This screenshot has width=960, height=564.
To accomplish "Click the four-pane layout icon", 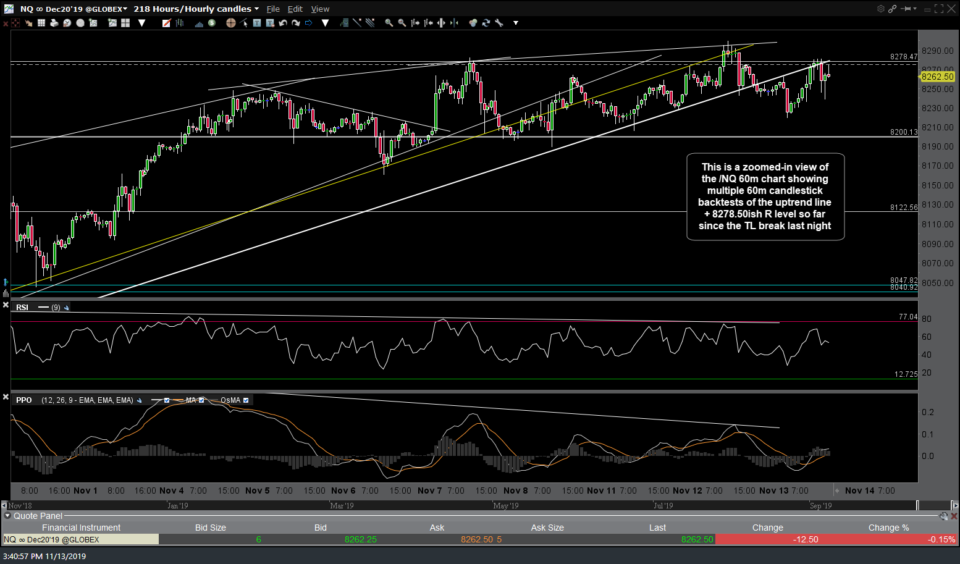I will (126, 23).
